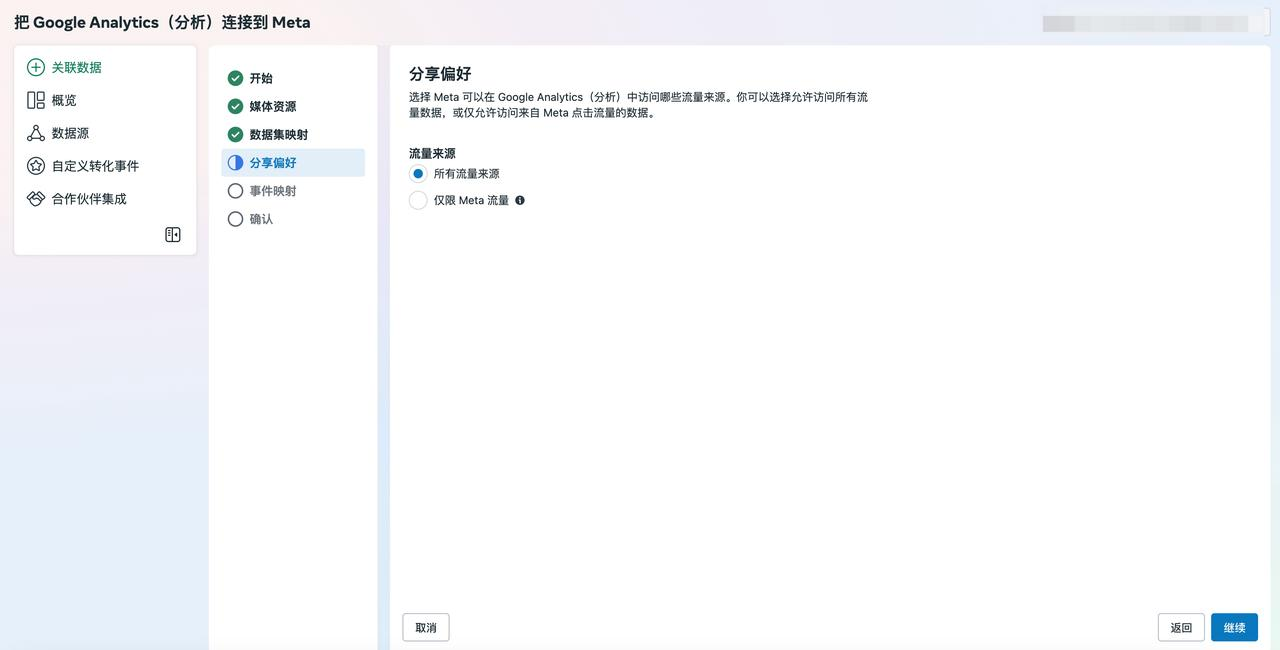Image resolution: width=1280 pixels, height=650 pixels.
Task: Open the 分享偏好 step
Action: (x=273, y=163)
